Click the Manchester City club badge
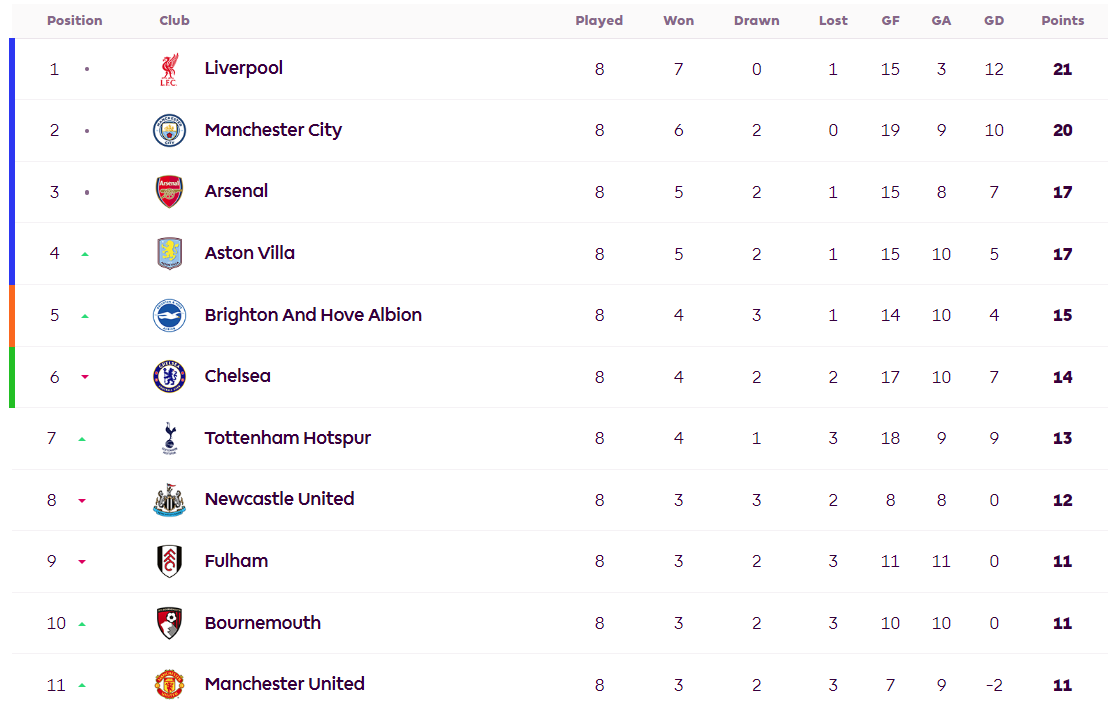 (x=169, y=131)
